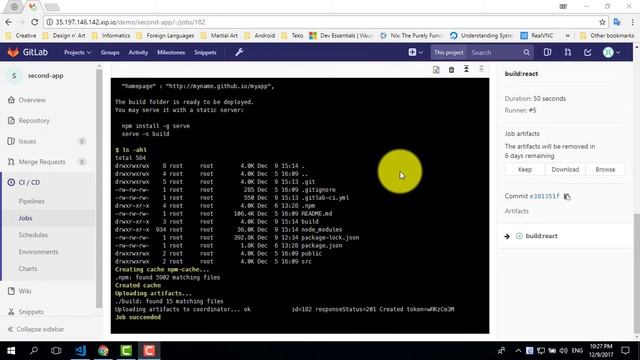
Task: Jump to bottom of job log
Action: (x=481, y=69)
